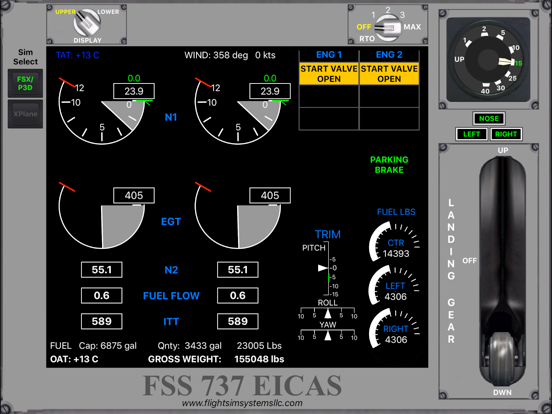552x414 pixels.
Task: Click the right engine N1 gauge dial
Action: click(238, 110)
